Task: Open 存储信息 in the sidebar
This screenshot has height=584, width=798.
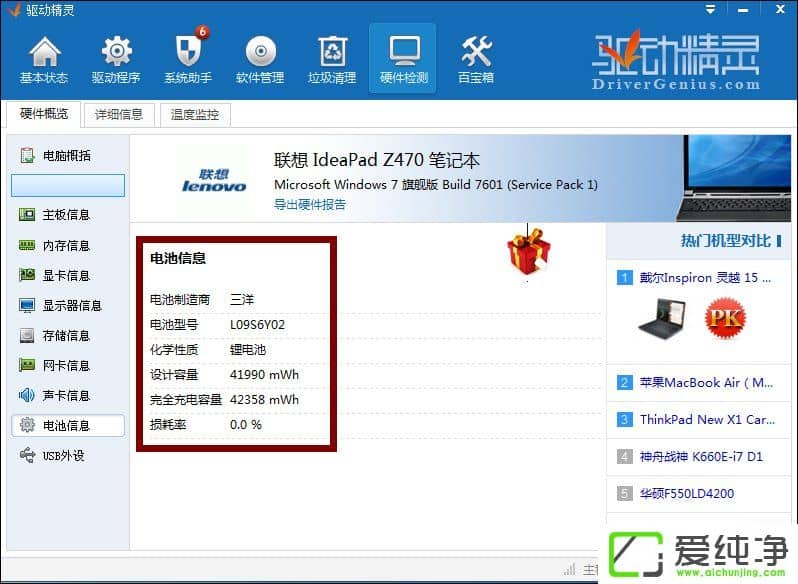Action: (66, 335)
